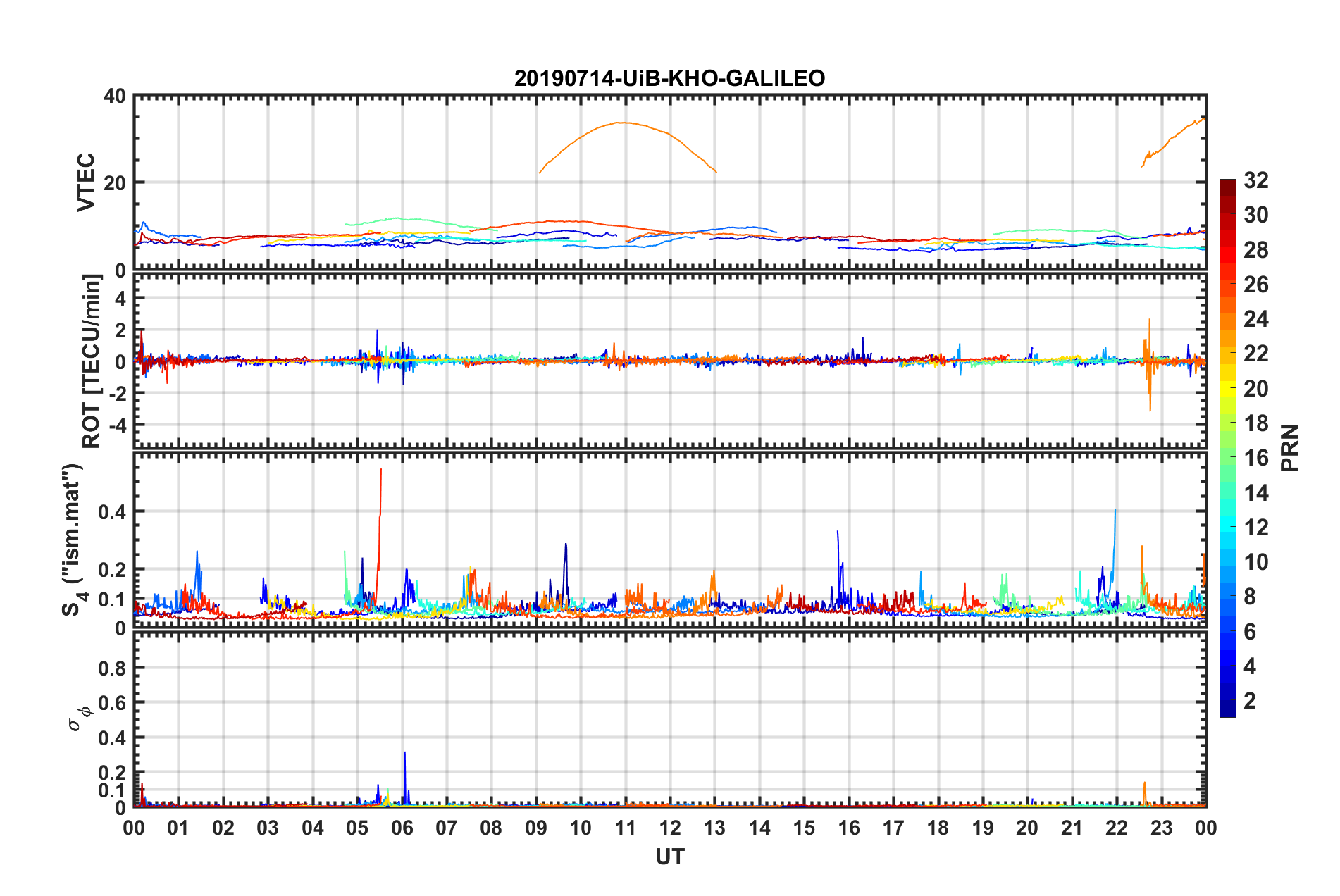Click the x-axis tick label 13

[x=715, y=828]
